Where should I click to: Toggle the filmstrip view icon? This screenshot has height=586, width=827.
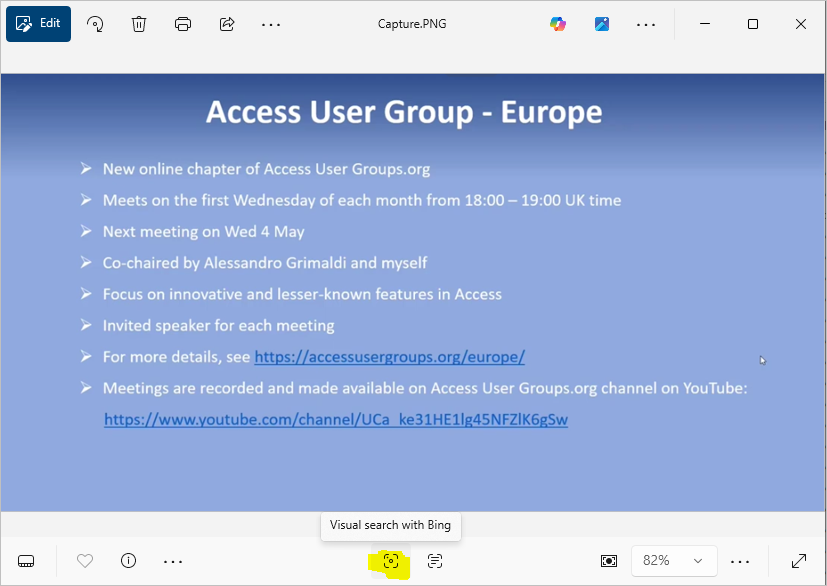point(26,561)
